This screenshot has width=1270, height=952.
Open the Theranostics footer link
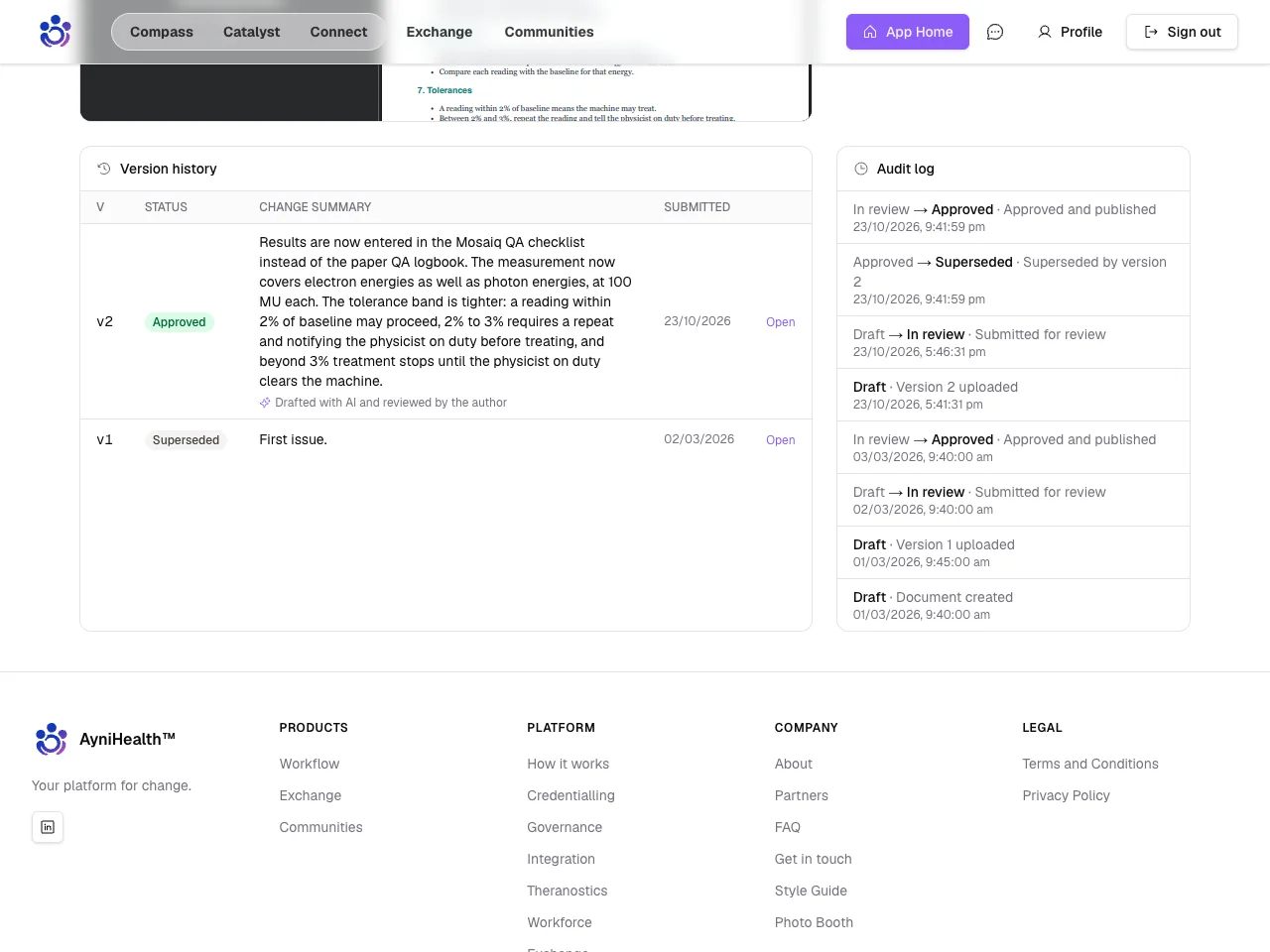(x=568, y=891)
